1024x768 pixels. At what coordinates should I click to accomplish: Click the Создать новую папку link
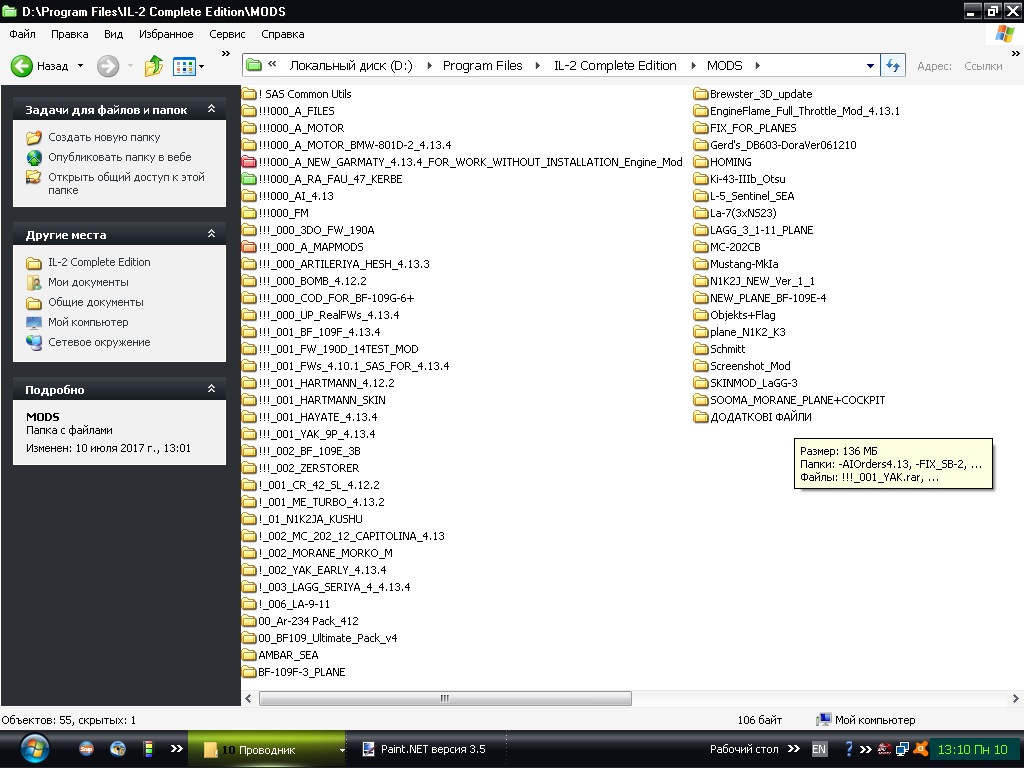click(104, 137)
